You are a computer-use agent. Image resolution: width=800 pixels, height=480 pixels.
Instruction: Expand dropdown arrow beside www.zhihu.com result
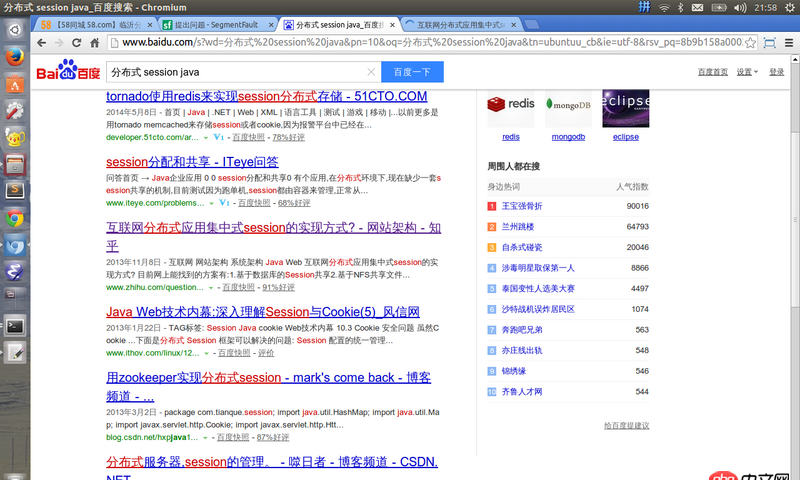pyautogui.click(x=210, y=288)
